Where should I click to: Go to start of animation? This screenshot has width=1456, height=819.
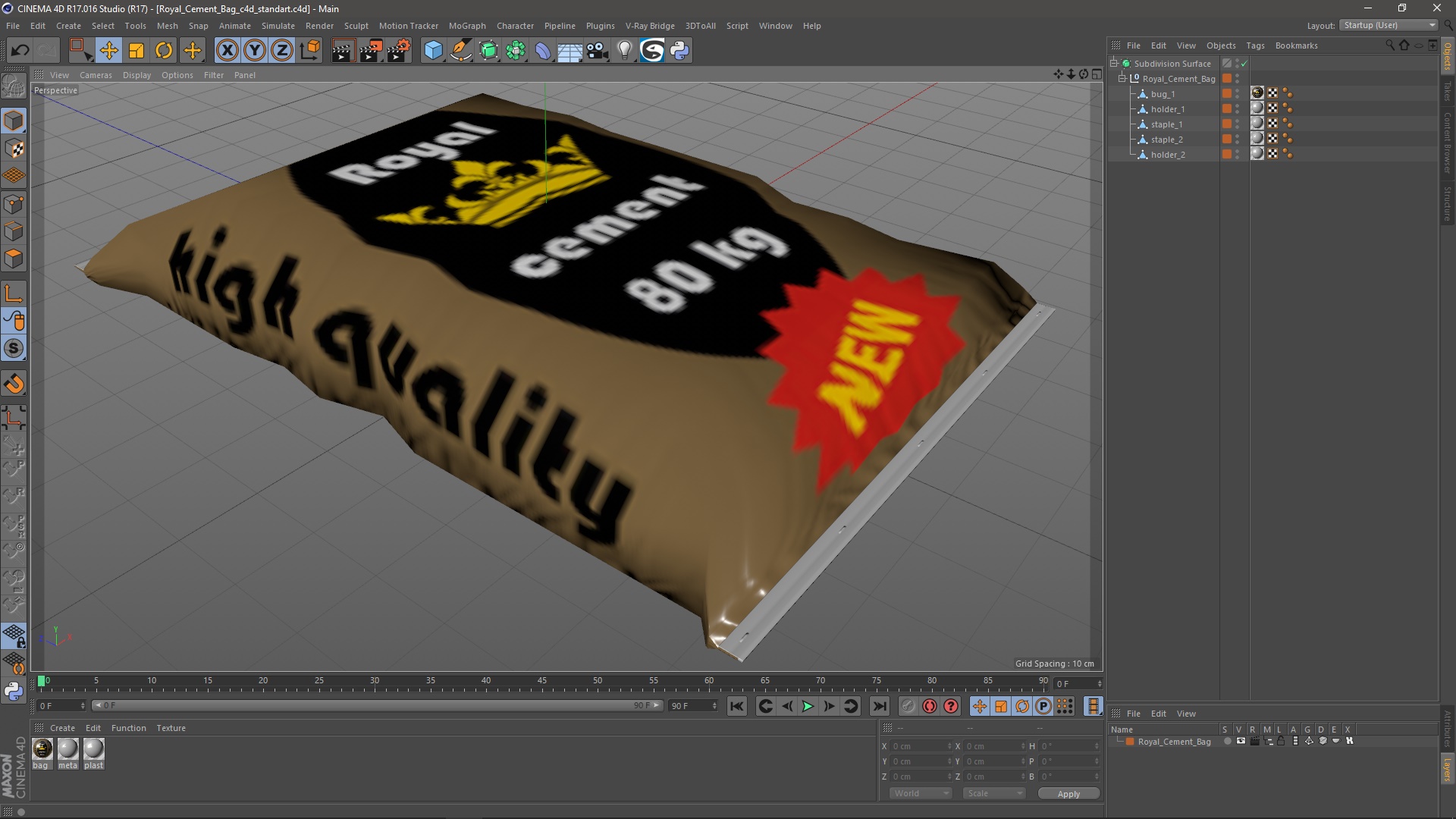736,706
